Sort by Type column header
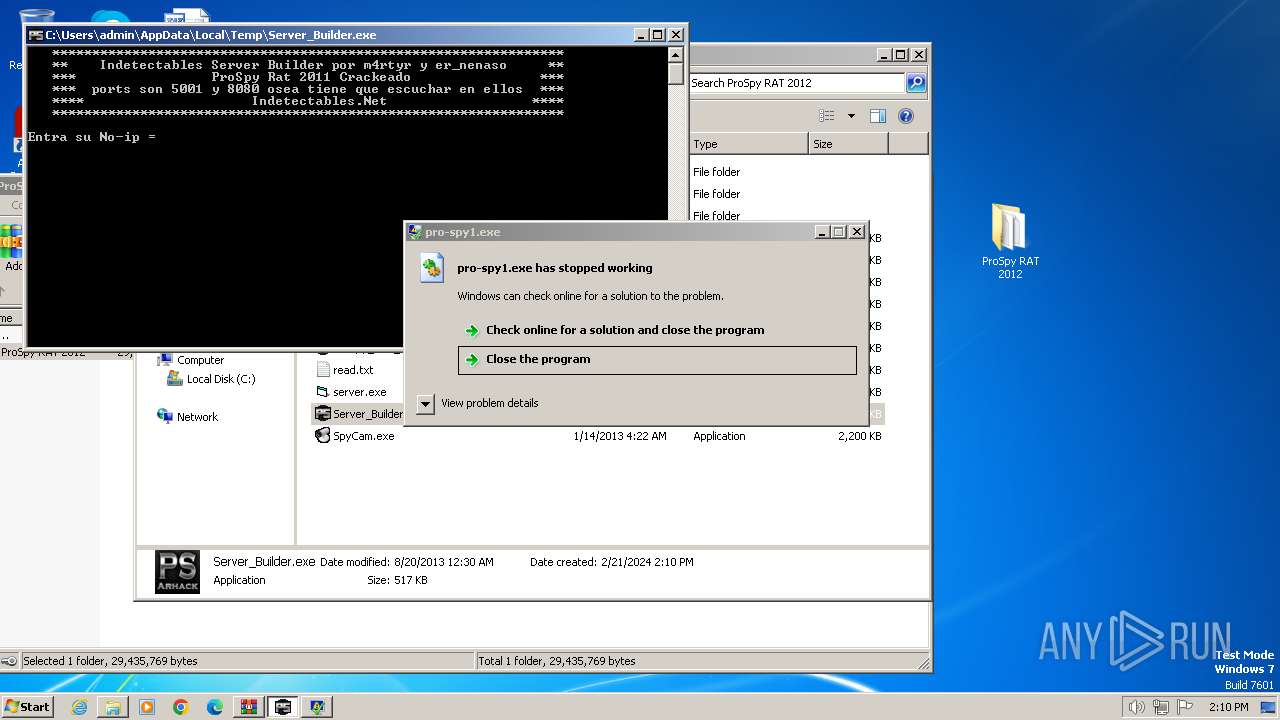The image size is (1280, 720). pyautogui.click(x=748, y=144)
